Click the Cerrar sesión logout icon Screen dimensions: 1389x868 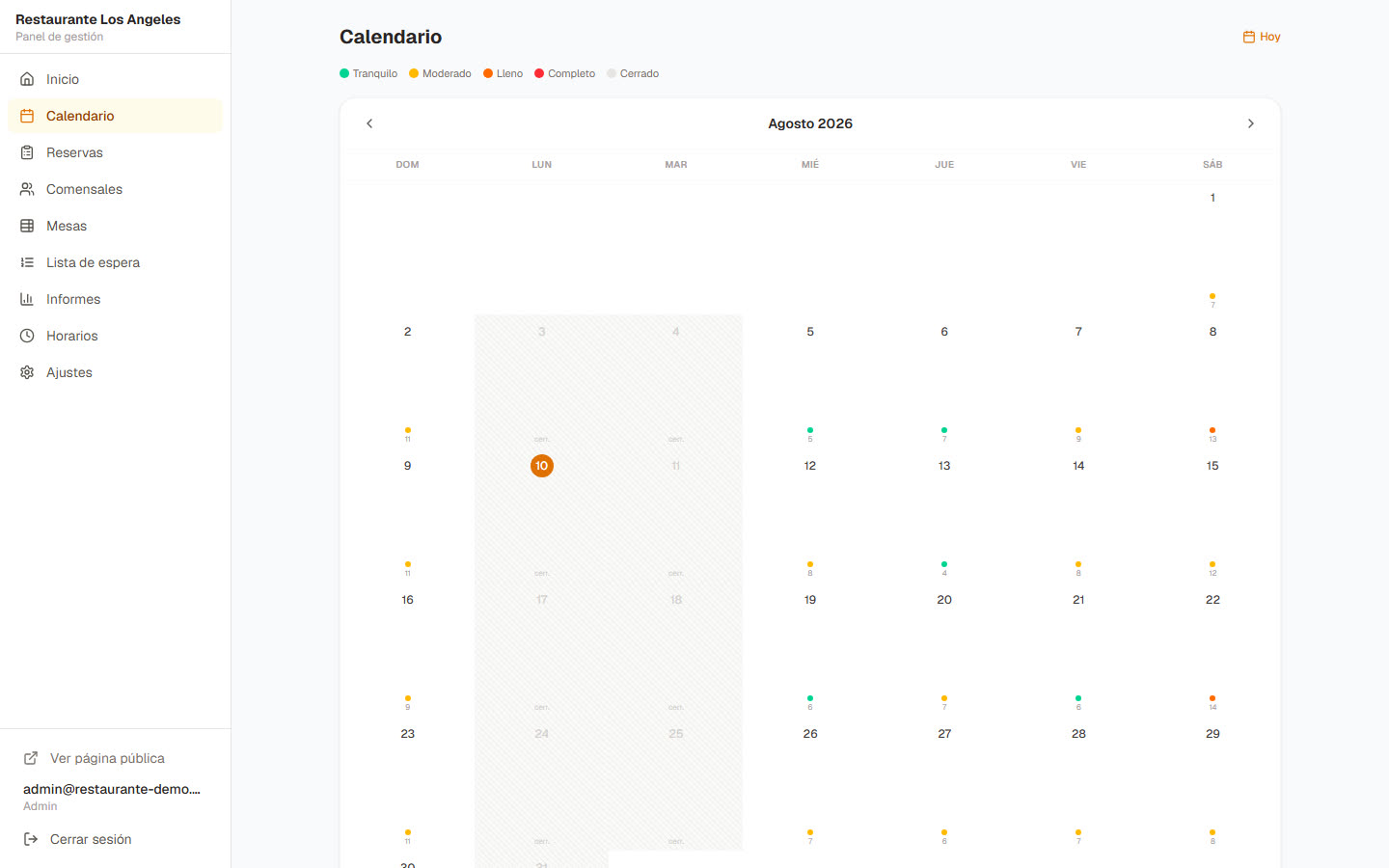tap(31, 839)
